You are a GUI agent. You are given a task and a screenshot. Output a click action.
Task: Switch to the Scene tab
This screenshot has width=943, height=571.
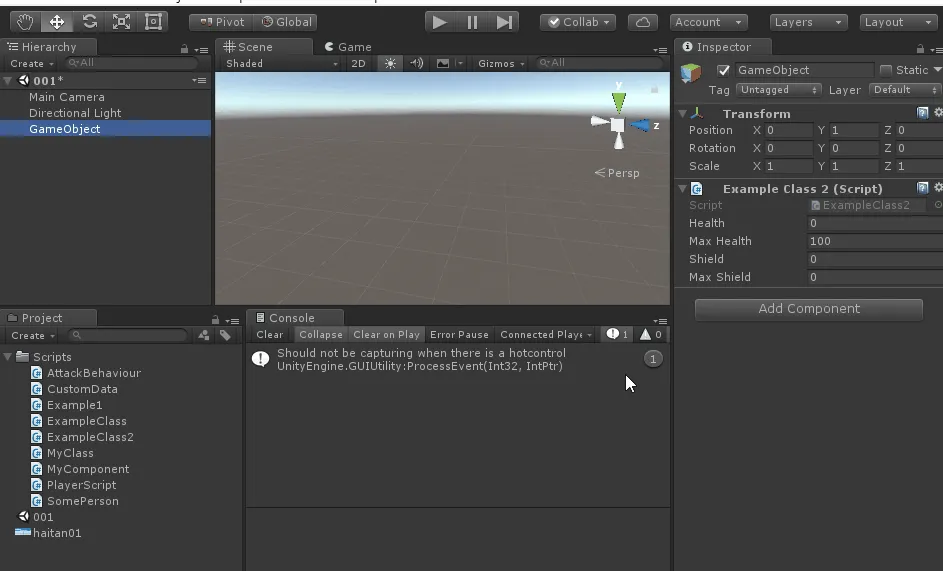point(263,47)
